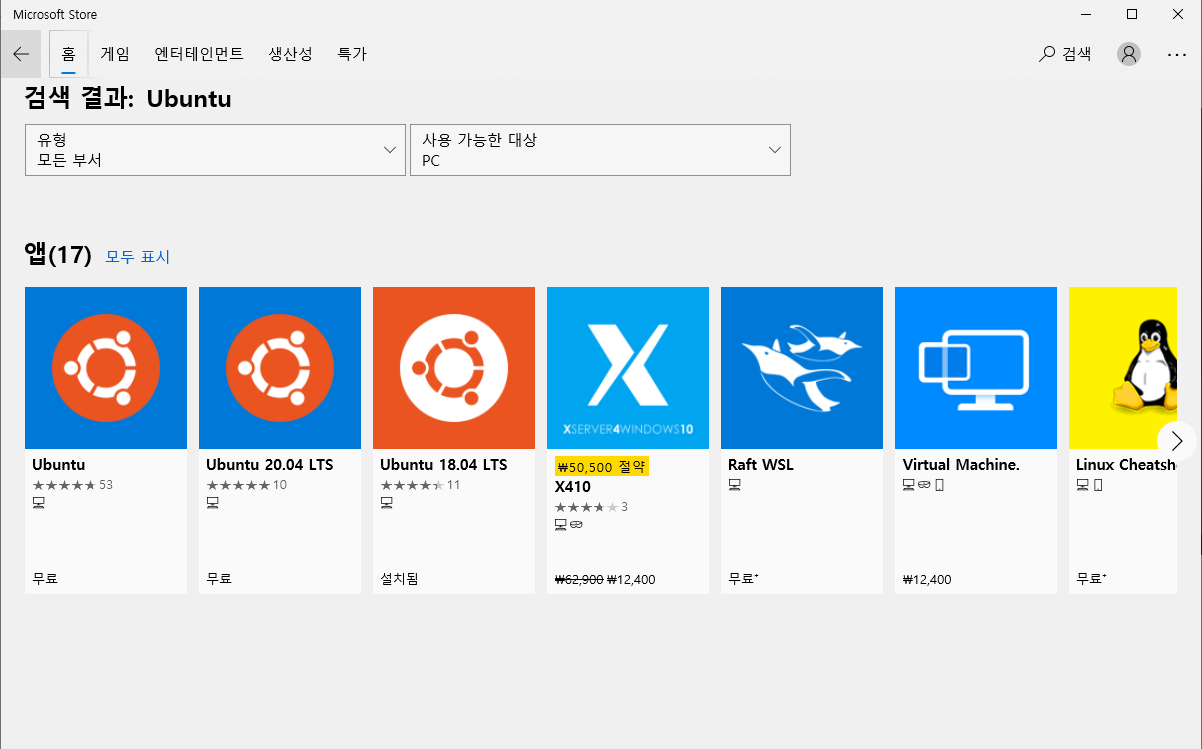Click PC device icon under Raft WSL

(735, 485)
